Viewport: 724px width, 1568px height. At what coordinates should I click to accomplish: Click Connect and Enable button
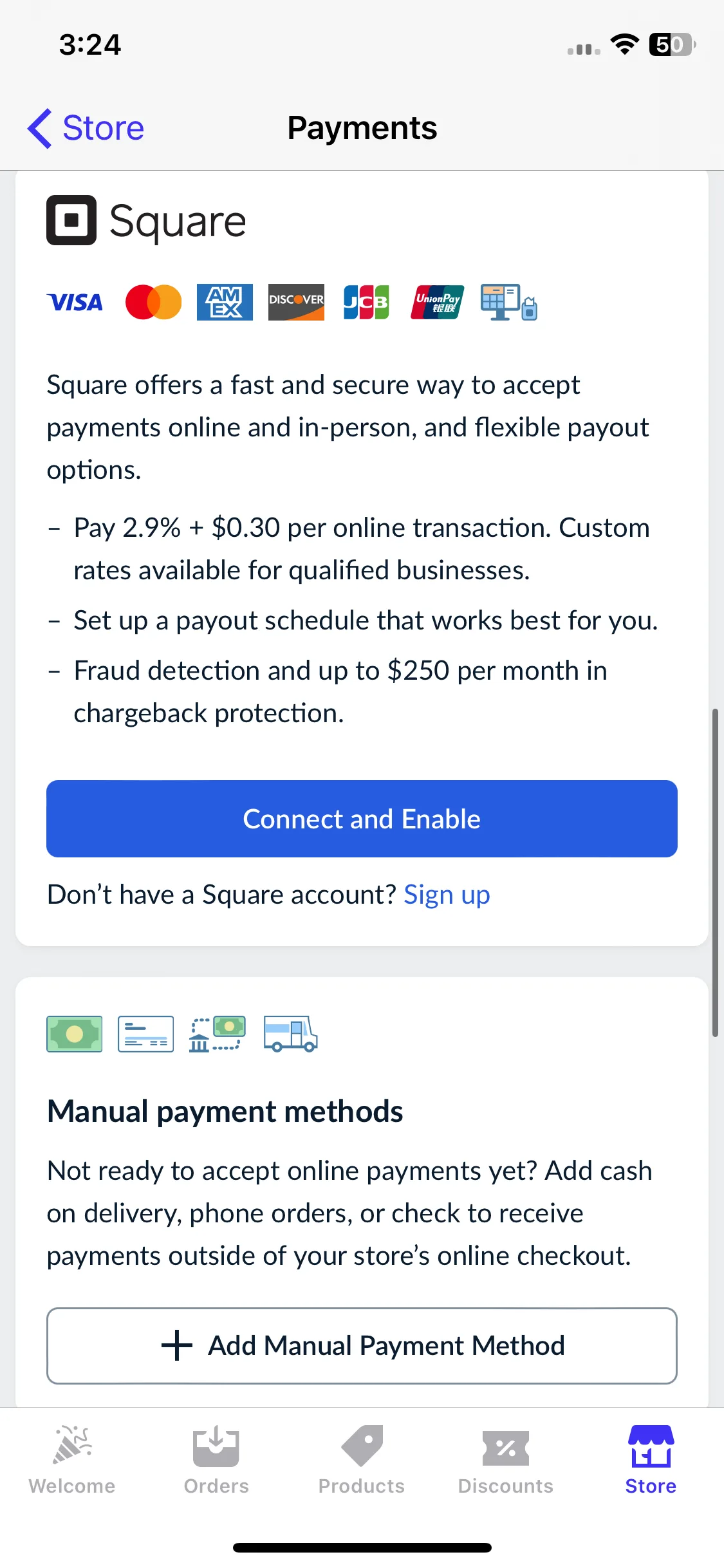(x=362, y=819)
